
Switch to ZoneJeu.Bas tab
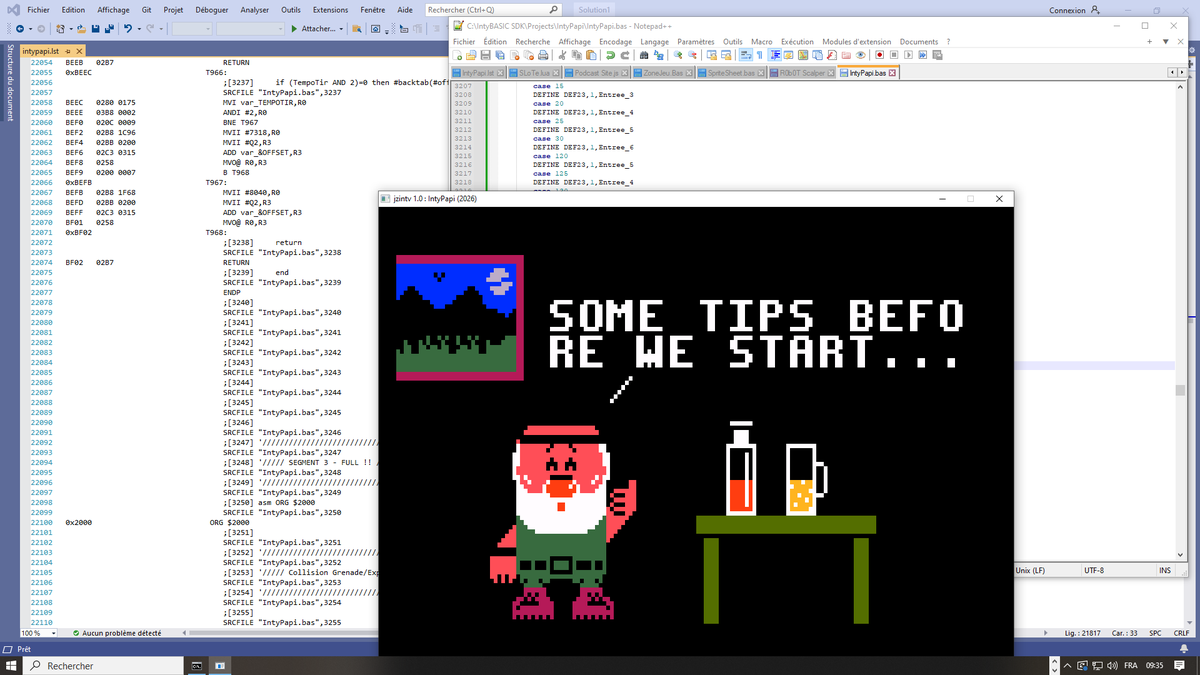(663, 73)
